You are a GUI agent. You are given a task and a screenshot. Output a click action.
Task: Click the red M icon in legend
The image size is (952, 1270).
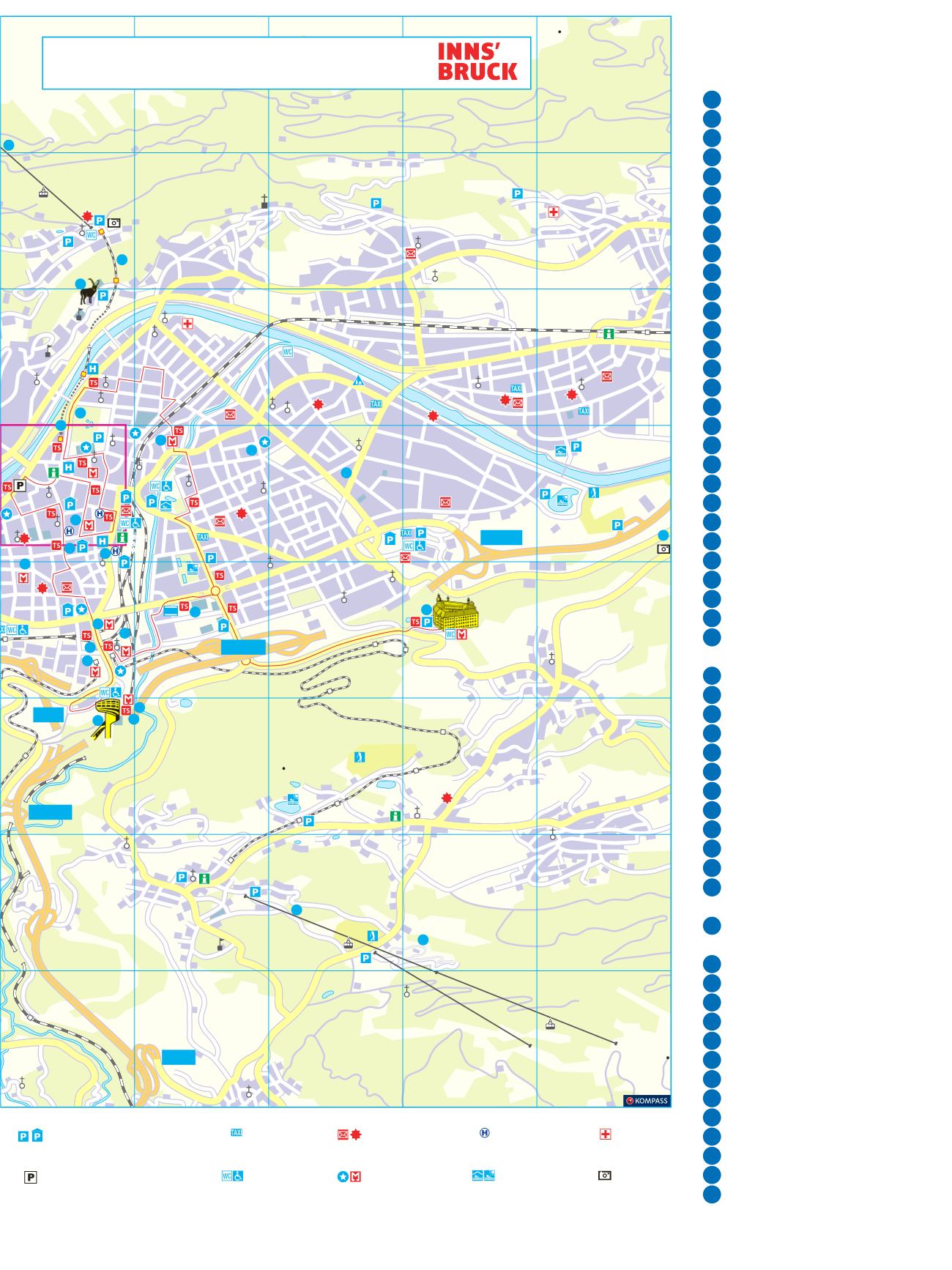356,1177
